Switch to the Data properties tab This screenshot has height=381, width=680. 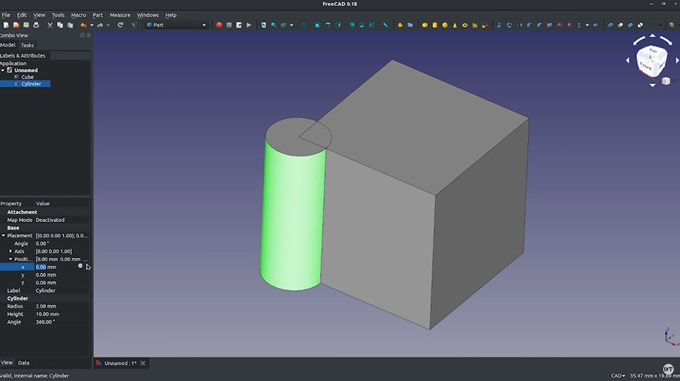[x=24, y=363]
